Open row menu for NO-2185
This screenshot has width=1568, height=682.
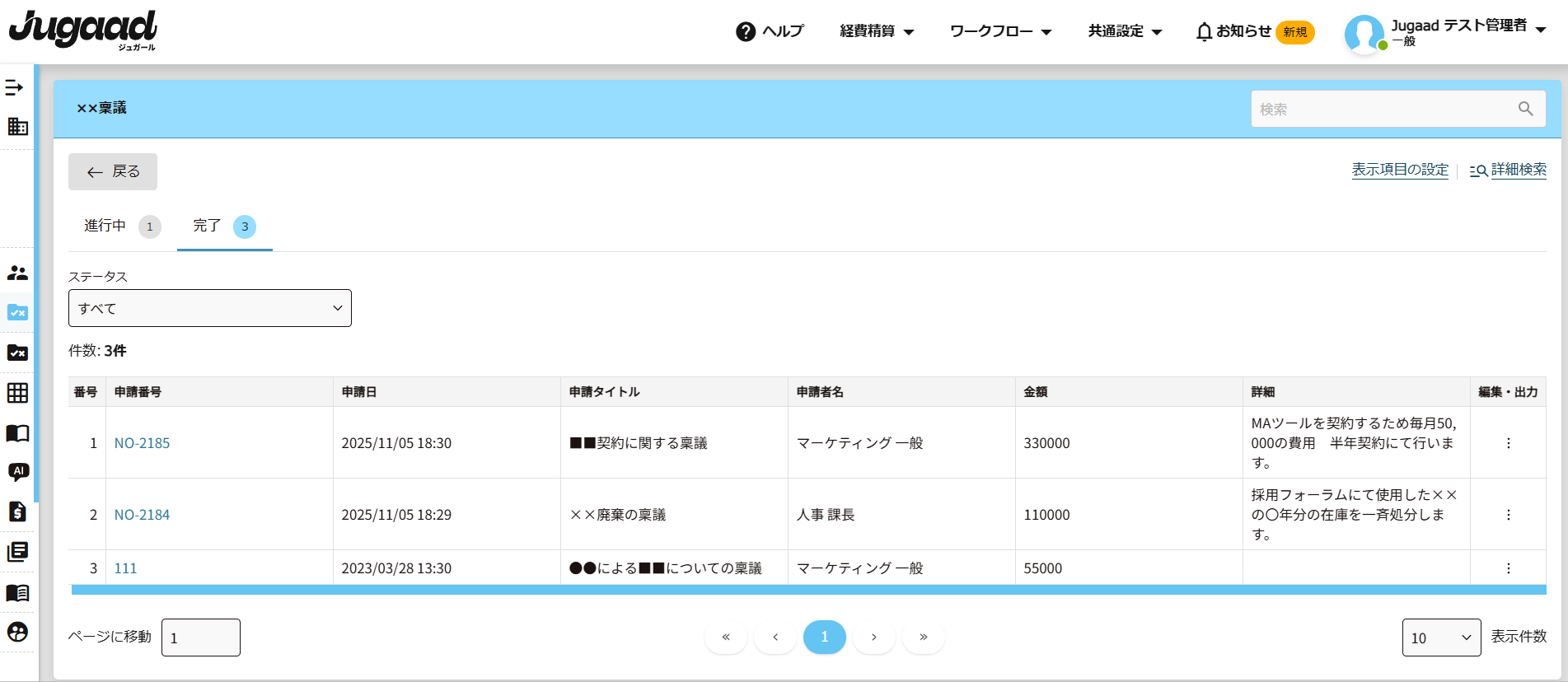1508,443
